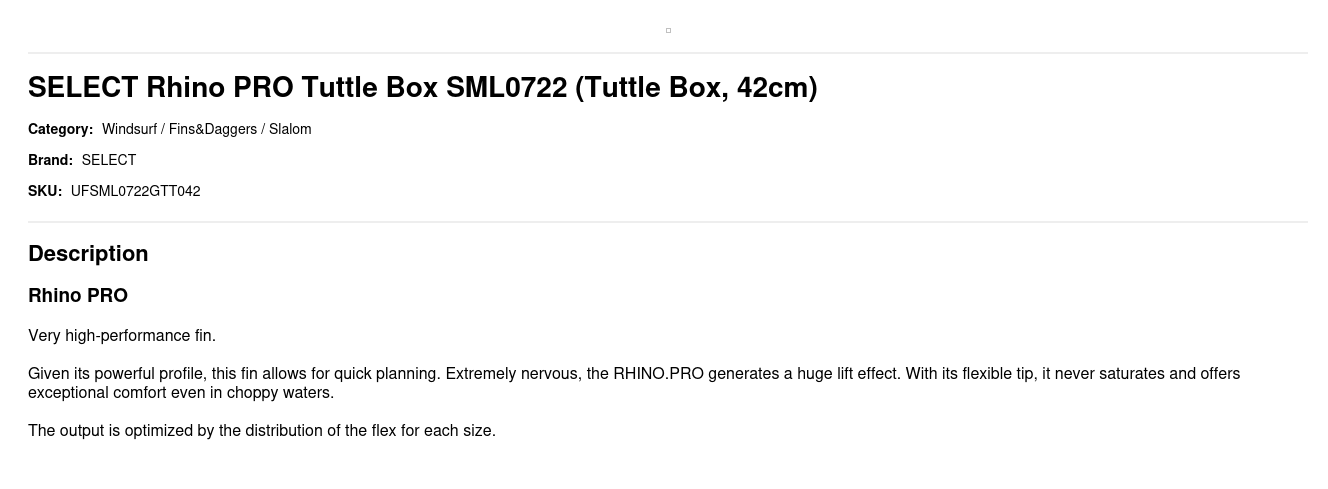
Task: Click the 'output is optimized' sentence
Action: tap(262, 431)
